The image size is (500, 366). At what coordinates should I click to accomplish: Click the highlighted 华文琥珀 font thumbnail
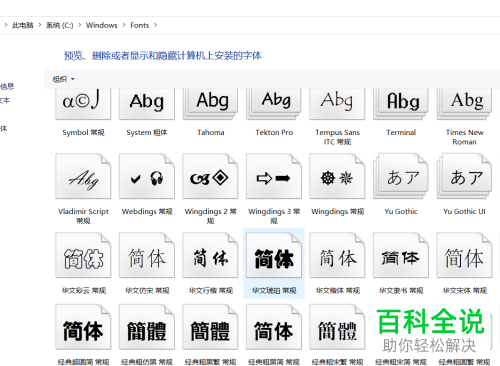pos(274,255)
